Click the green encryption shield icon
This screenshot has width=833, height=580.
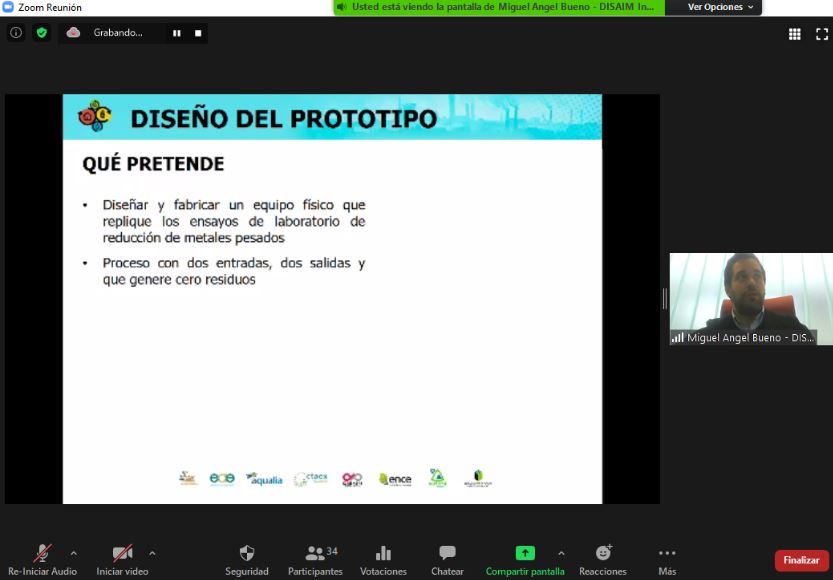click(41, 33)
